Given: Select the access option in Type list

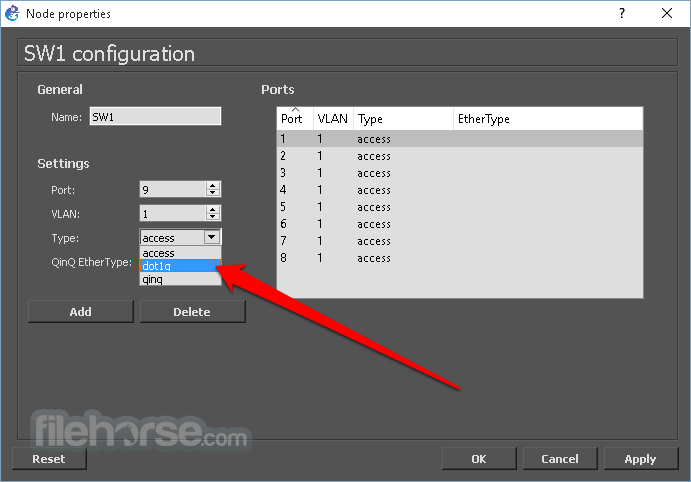Looking at the screenshot, I should [x=180, y=253].
